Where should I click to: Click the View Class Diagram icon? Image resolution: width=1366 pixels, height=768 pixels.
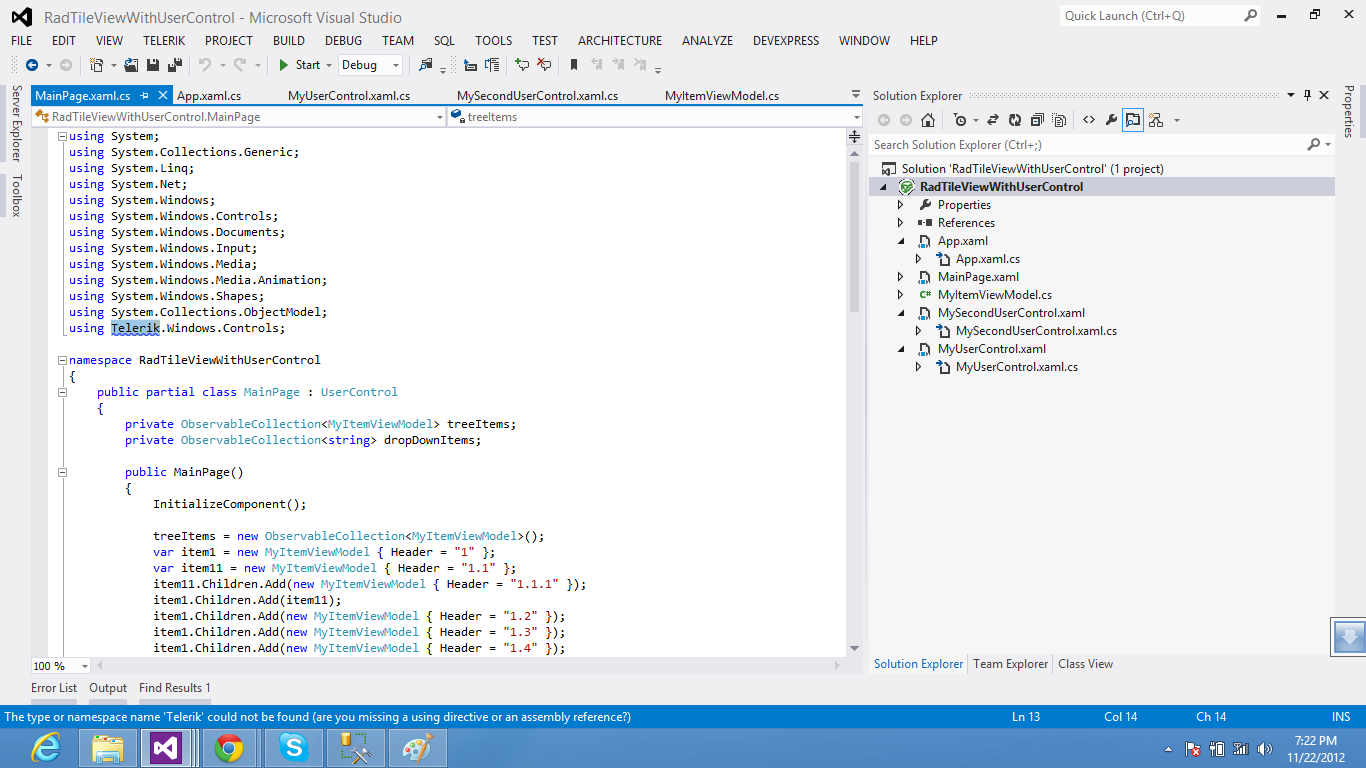click(1155, 120)
